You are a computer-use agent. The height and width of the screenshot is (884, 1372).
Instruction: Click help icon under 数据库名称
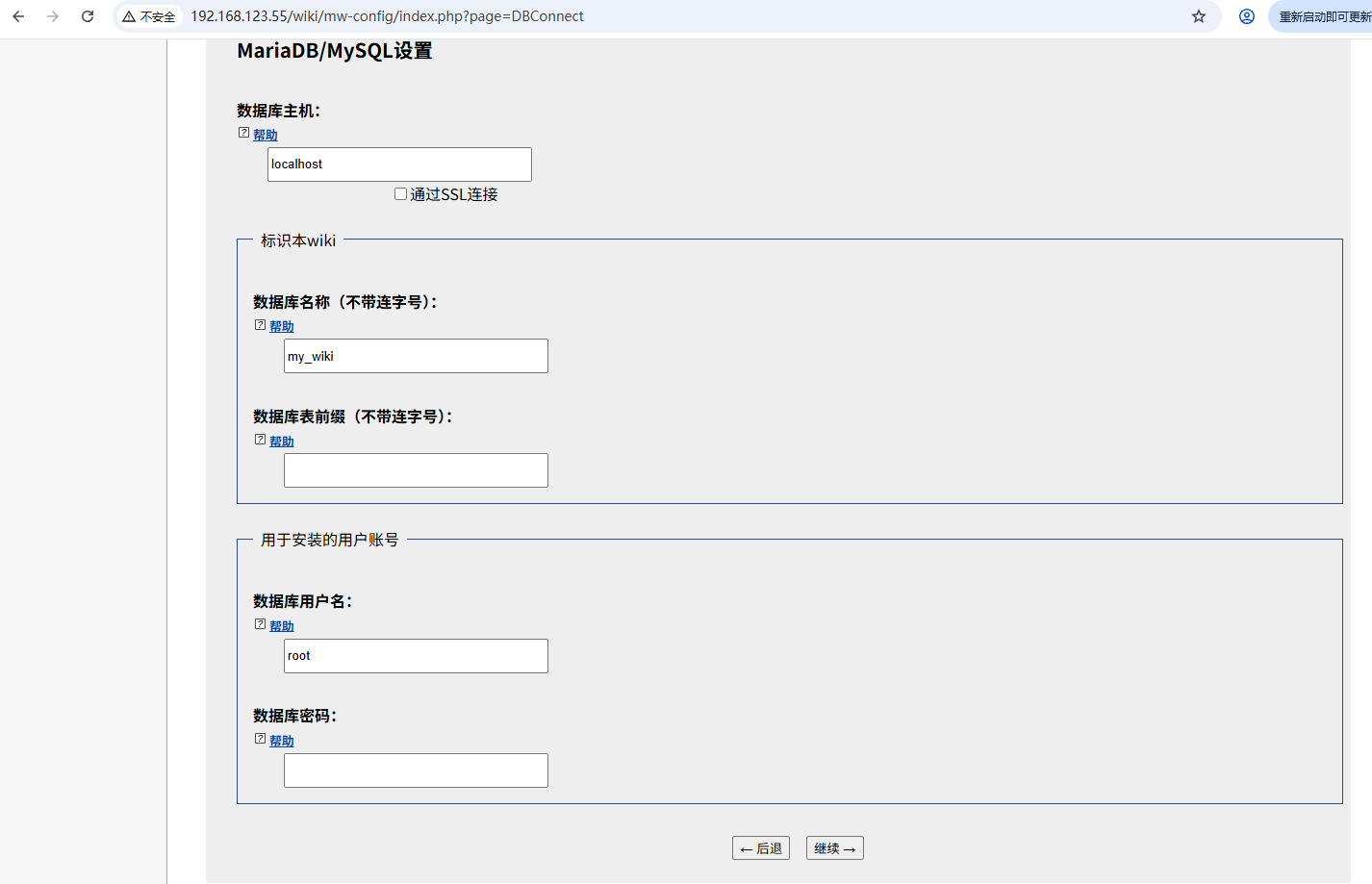pyautogui.click(x=260, y=325)
